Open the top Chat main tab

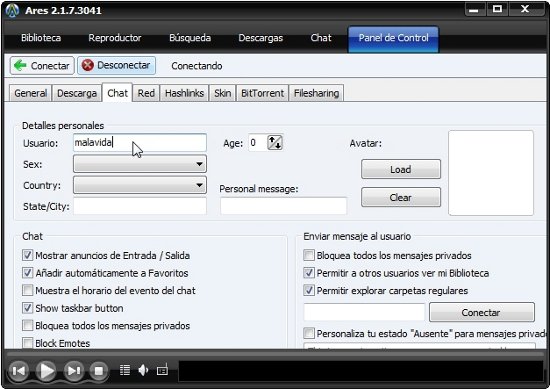[x=321, y=38]
